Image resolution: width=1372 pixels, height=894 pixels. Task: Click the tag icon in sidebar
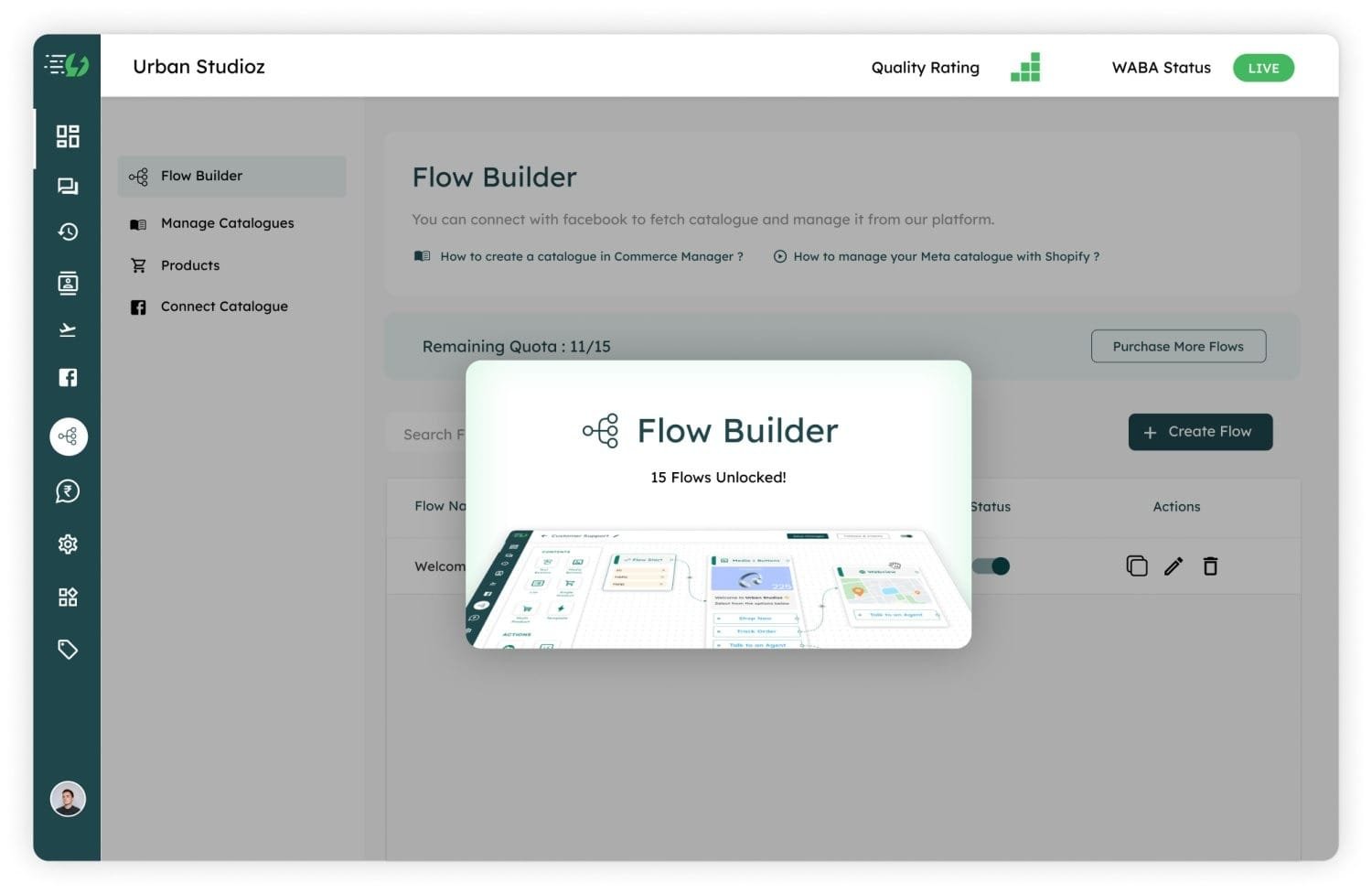pyautogui.click(x=68, y=650)
